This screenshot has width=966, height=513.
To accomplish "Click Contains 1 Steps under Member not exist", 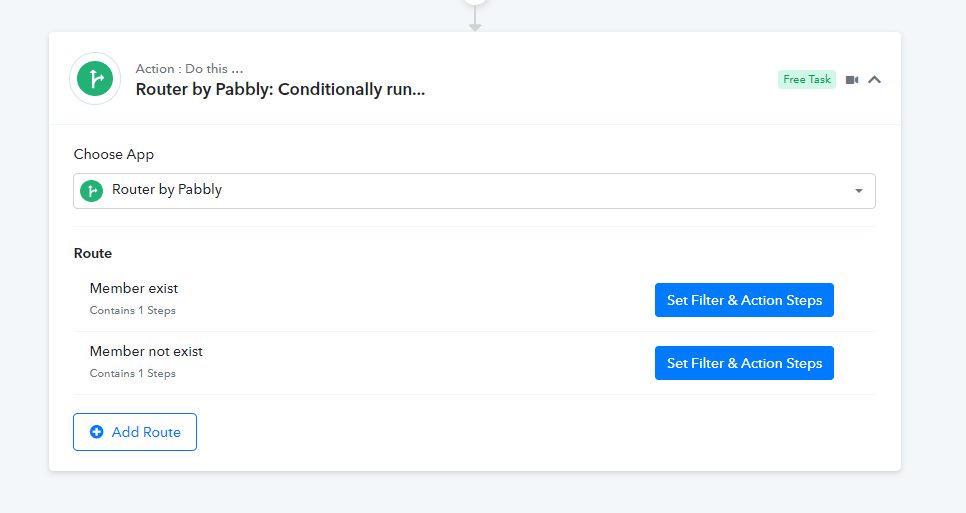I will click(132, 373).
